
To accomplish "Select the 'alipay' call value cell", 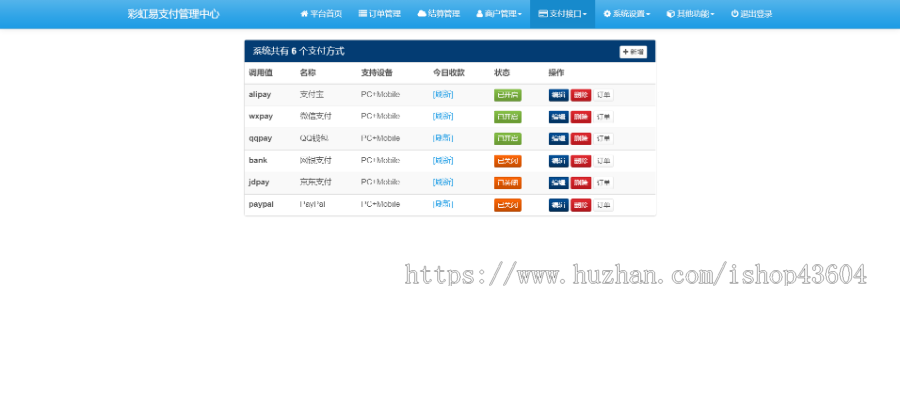I will pyautogui.click(x=260, y=95).
